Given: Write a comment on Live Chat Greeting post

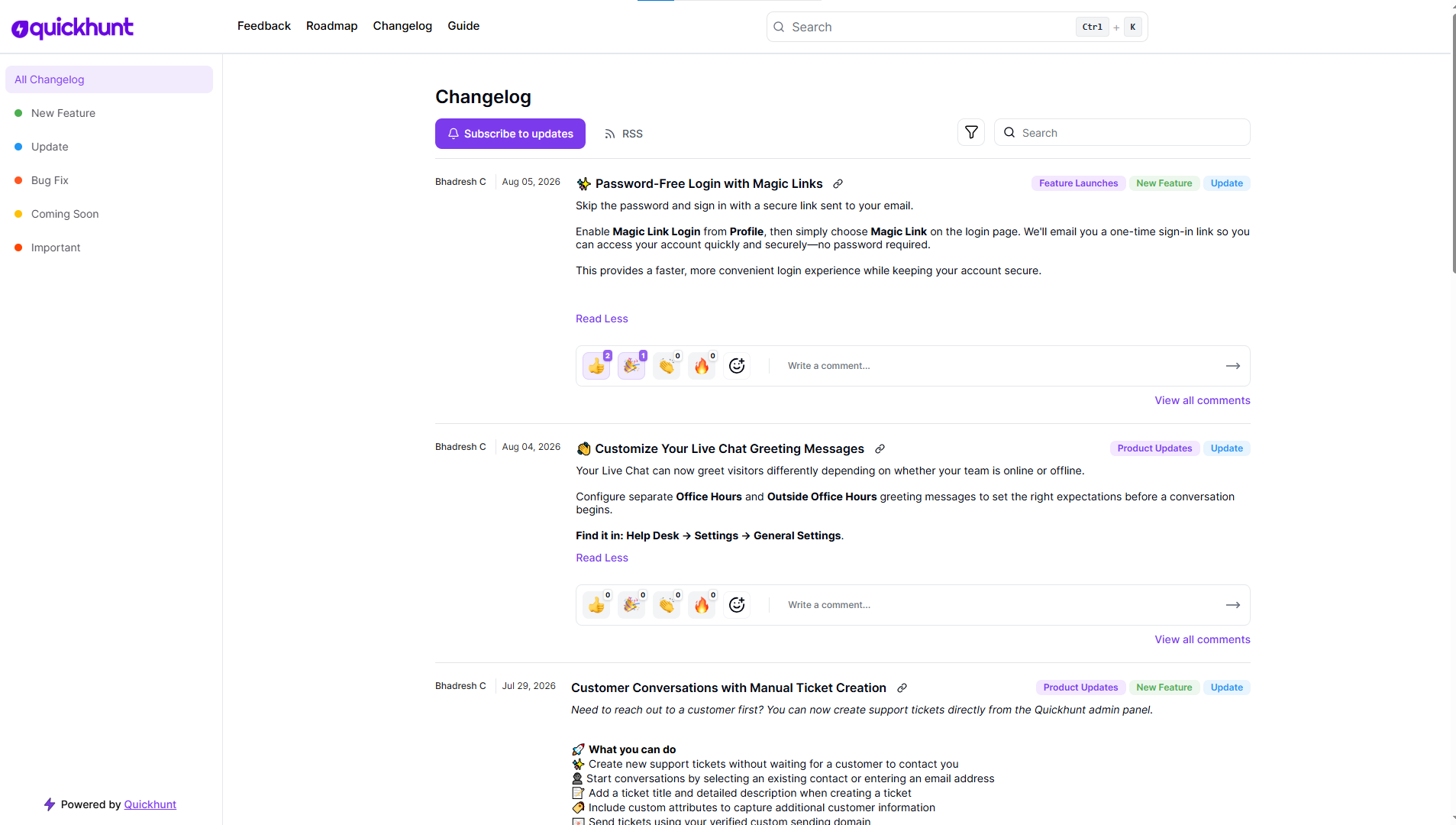Looking at the screenshot, I should (1000, 605).
